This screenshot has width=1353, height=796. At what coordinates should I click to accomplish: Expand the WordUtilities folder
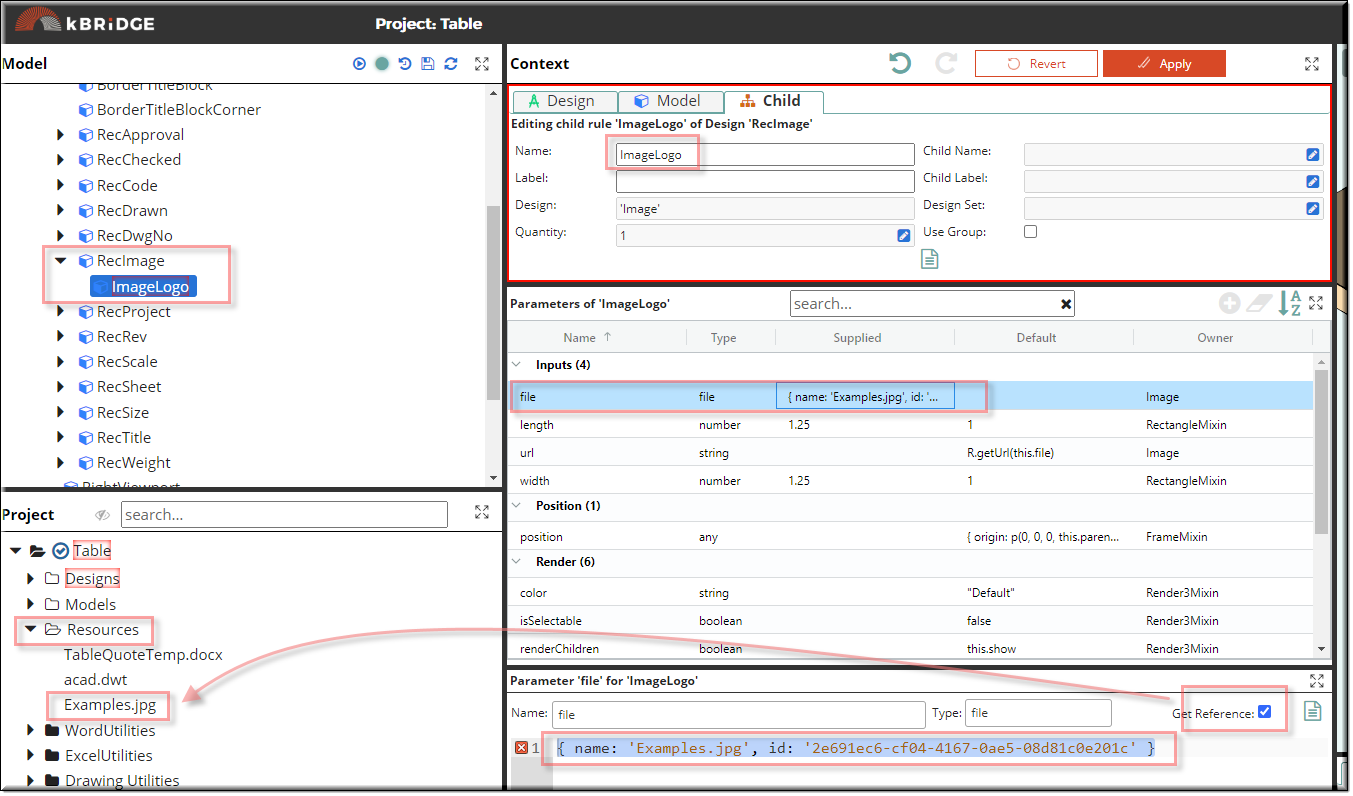31,731
